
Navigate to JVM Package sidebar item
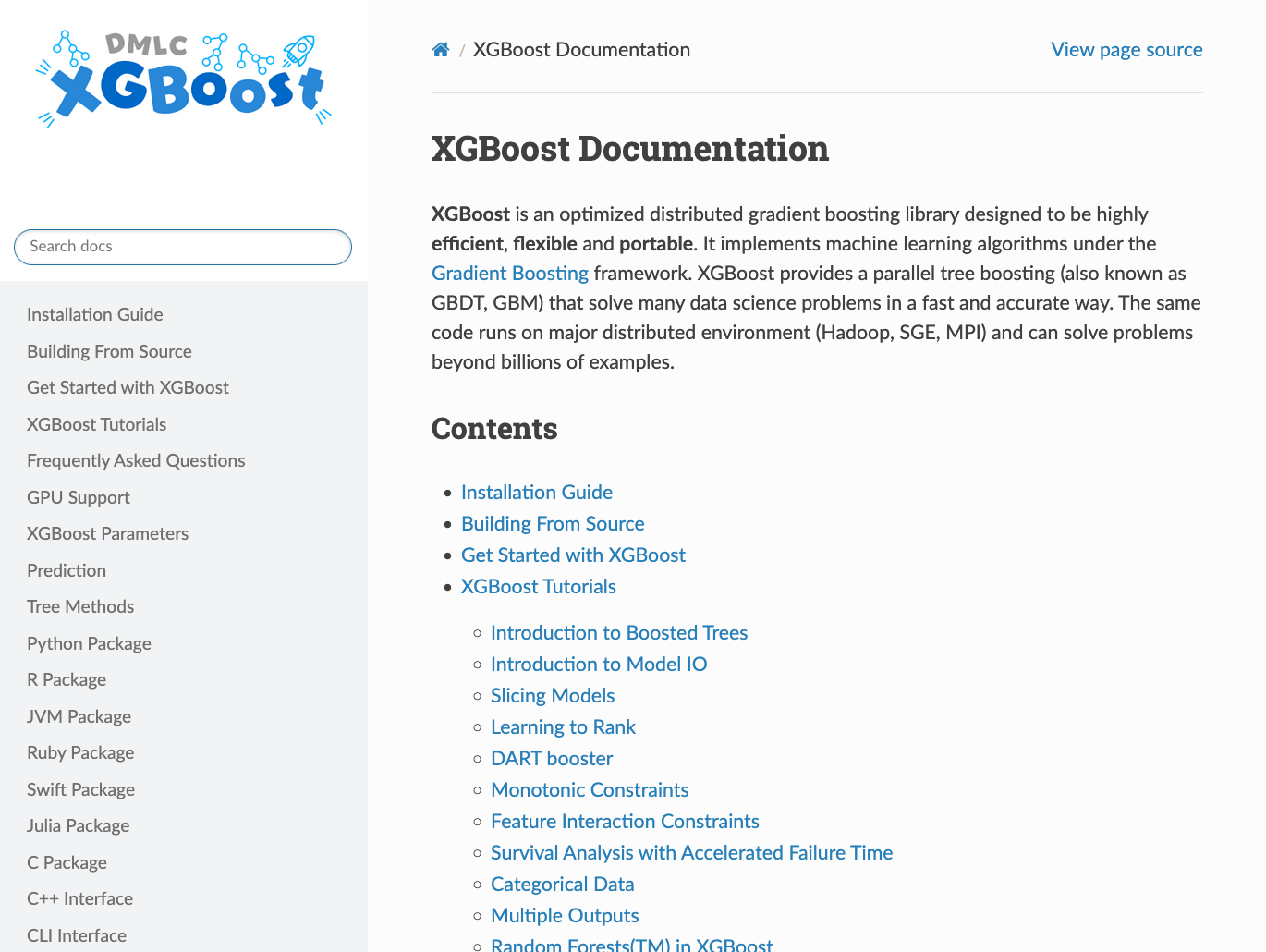point(79,717)
